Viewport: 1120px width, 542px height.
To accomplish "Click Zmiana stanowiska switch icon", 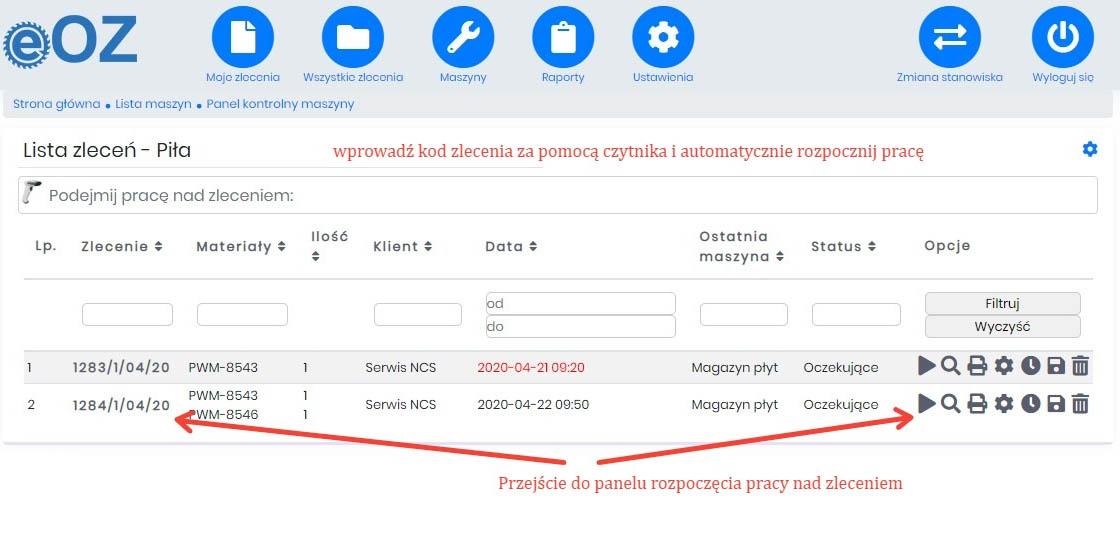I will coord(949,37).
